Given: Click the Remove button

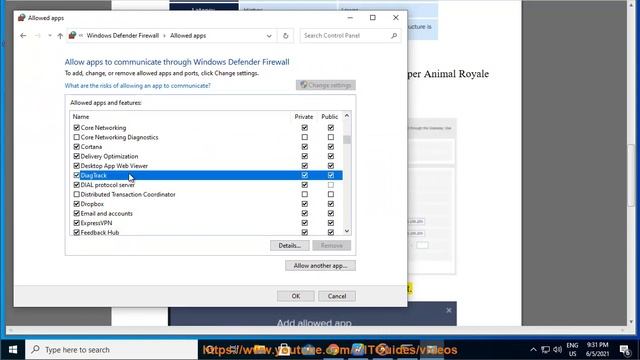Looking at the screenshot, I should [x=331, y=245].
